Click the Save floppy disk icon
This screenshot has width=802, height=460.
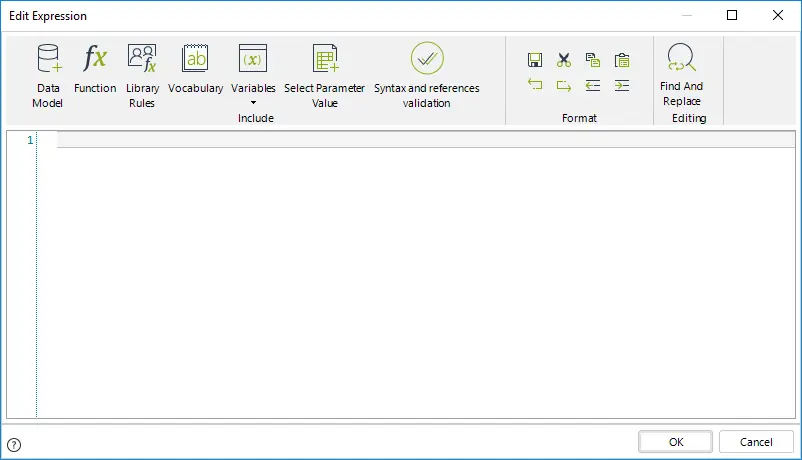(535, 60)
